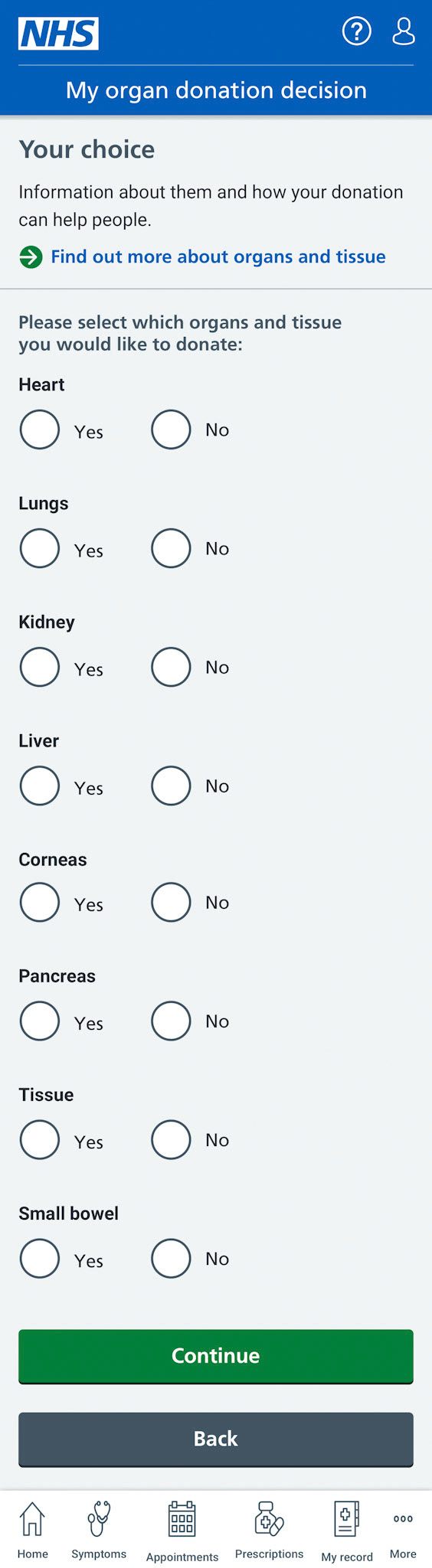This screenshot has height=1568, width=432.
Task: Select No for Lungs donation
Action: point(171,548)
